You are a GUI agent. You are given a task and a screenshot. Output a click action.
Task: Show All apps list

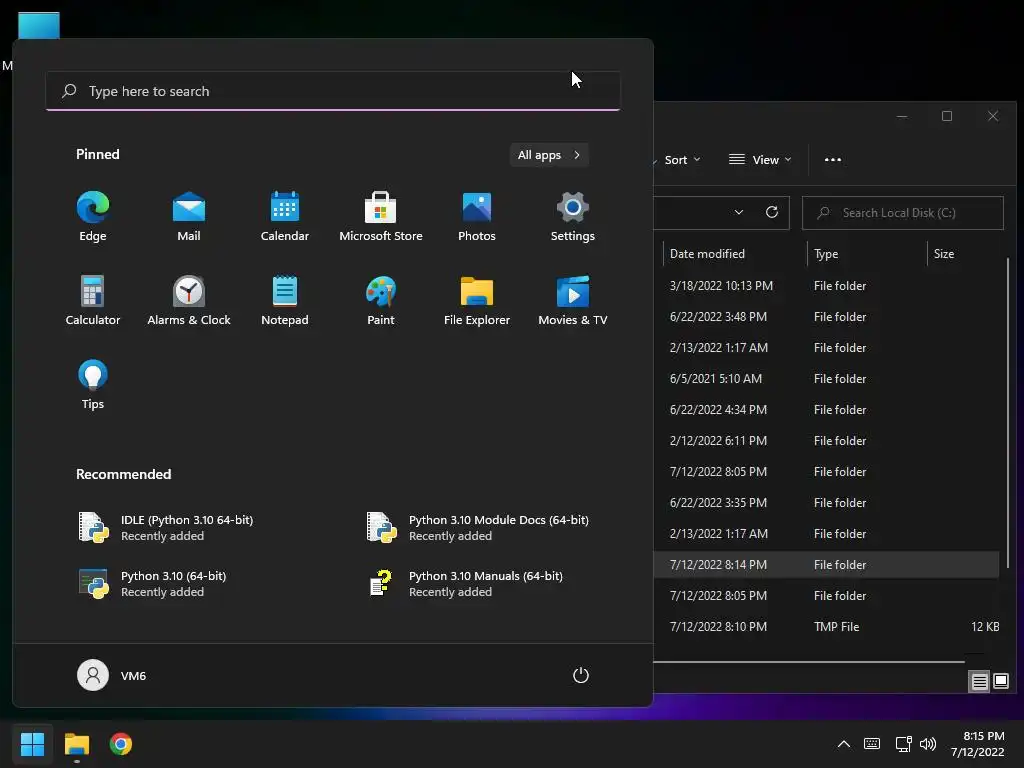click(549, 155)
